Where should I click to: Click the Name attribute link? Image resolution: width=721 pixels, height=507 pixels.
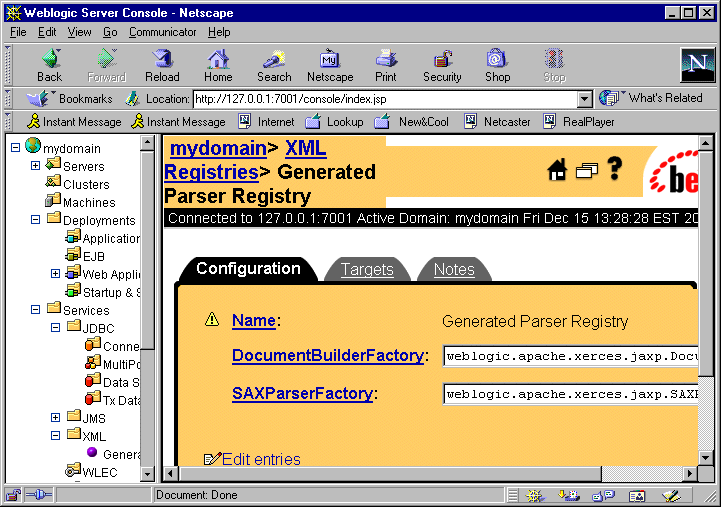pos(254,320)
